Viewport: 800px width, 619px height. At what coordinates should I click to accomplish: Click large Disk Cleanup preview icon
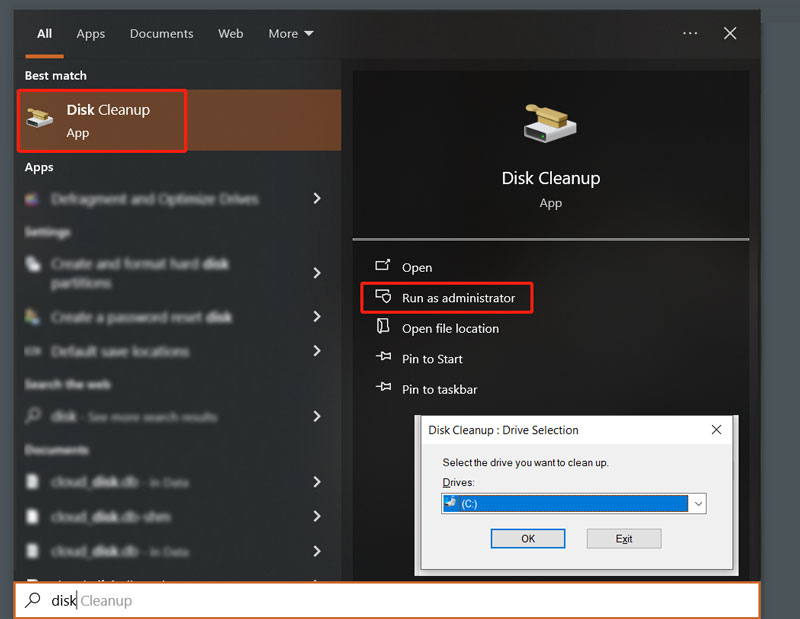550,123
